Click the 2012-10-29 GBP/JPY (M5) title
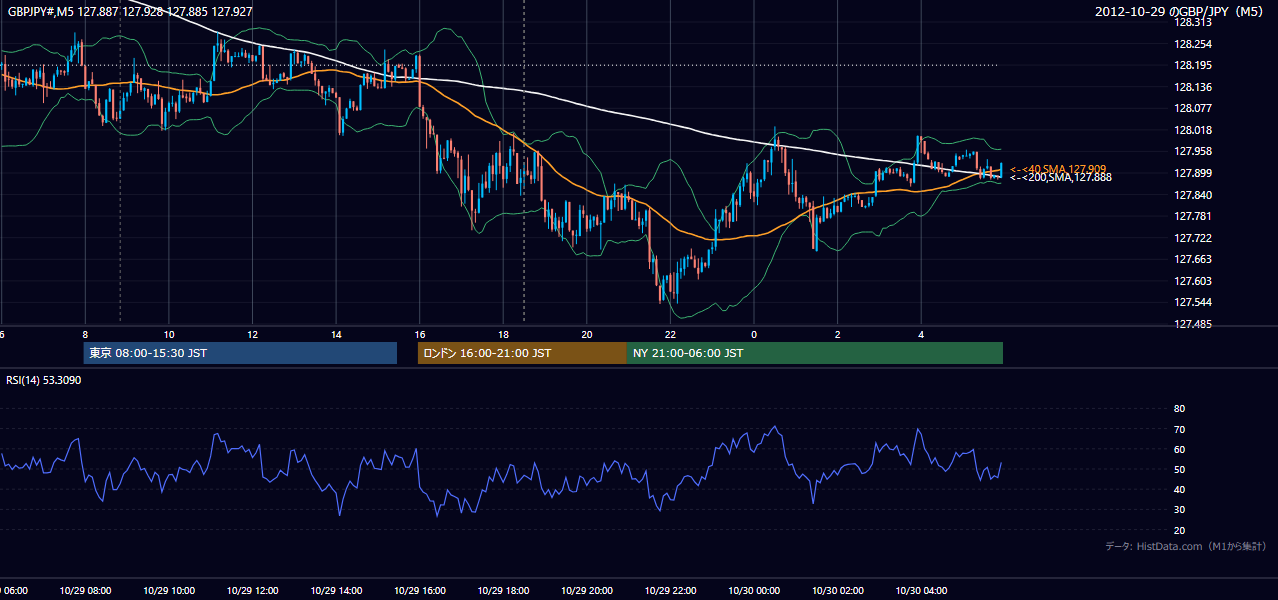 pos(1181,12)
